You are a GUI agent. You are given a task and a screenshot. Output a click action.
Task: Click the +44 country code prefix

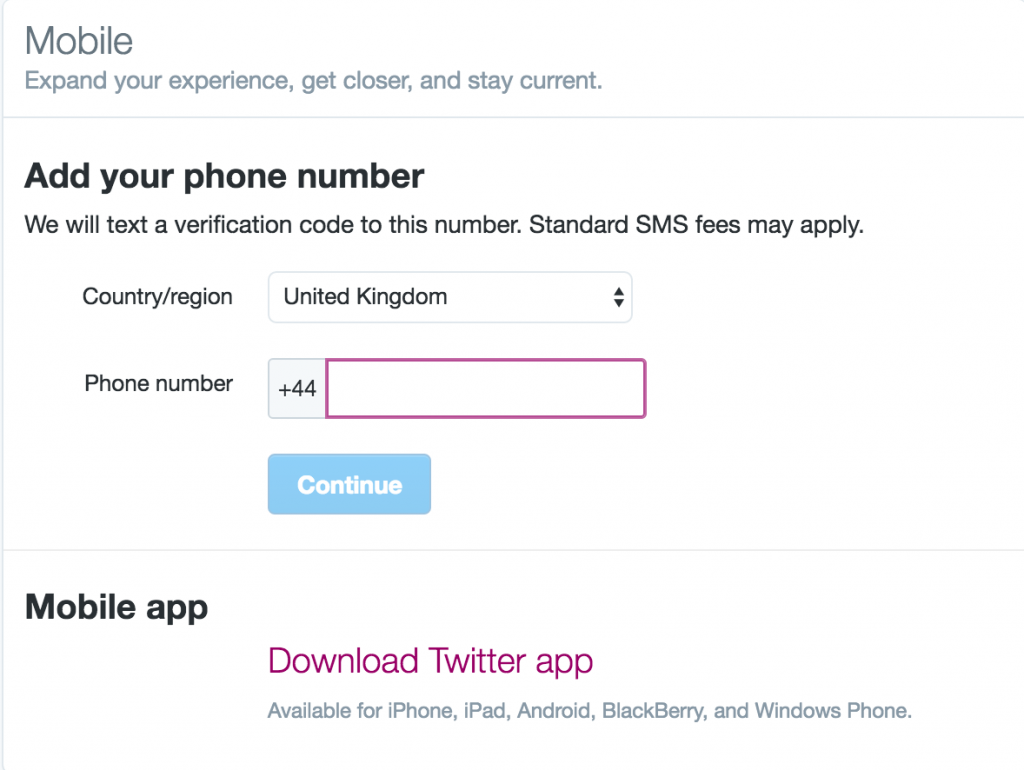coord(297,389)
